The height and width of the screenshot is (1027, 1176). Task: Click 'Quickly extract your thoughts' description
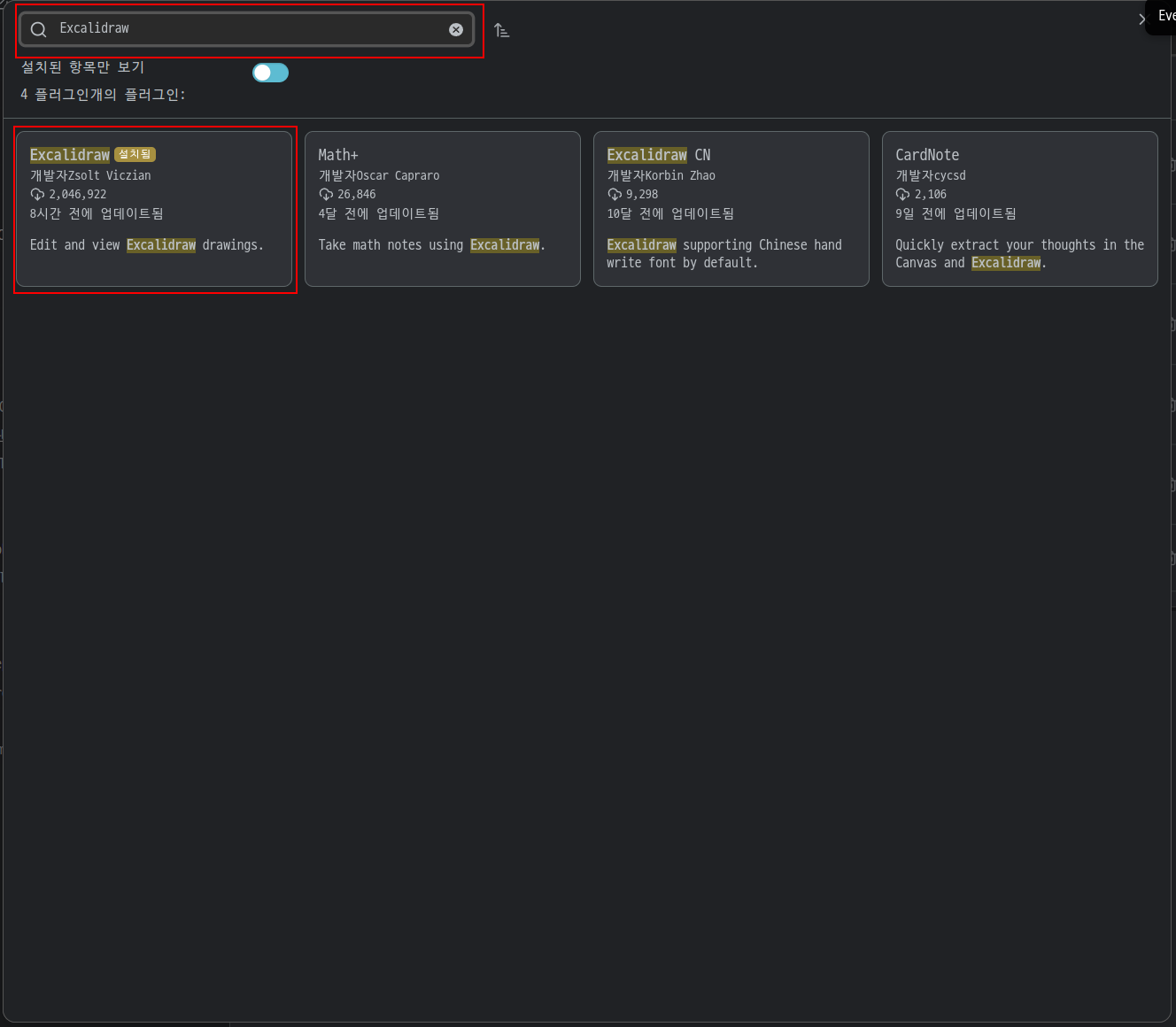tap(1020, 254)
